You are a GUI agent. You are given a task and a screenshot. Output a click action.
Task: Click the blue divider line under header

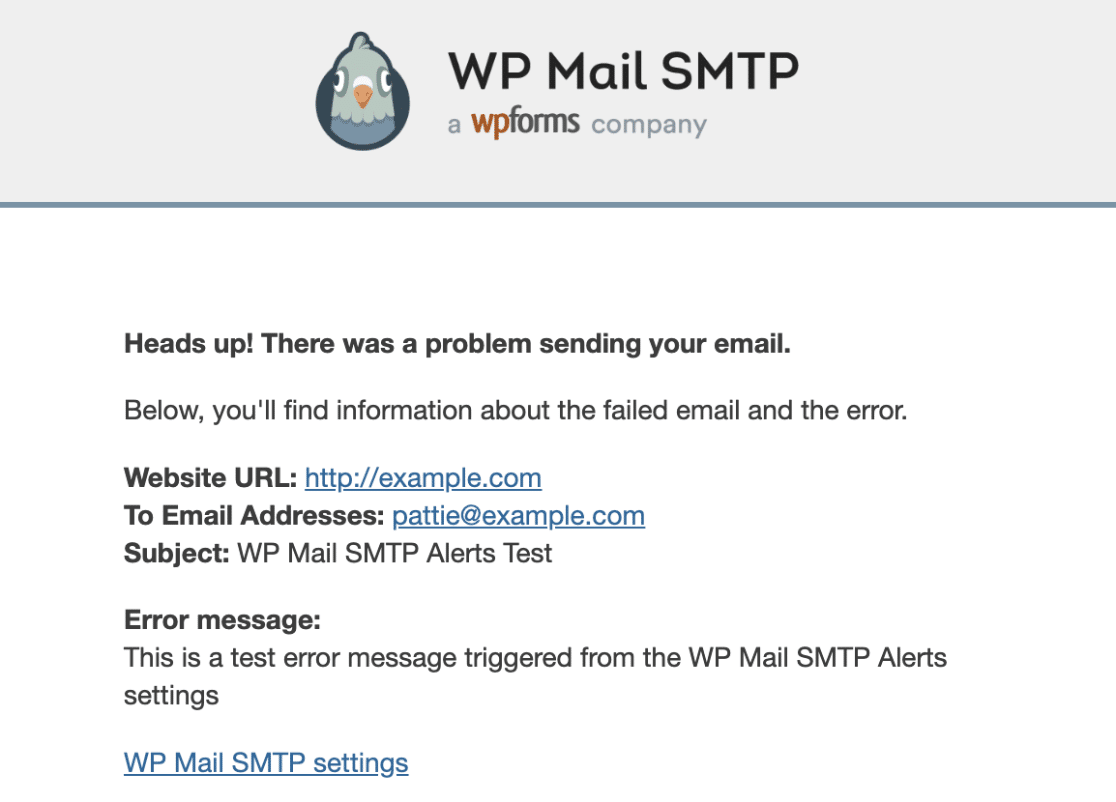(558, 205)
